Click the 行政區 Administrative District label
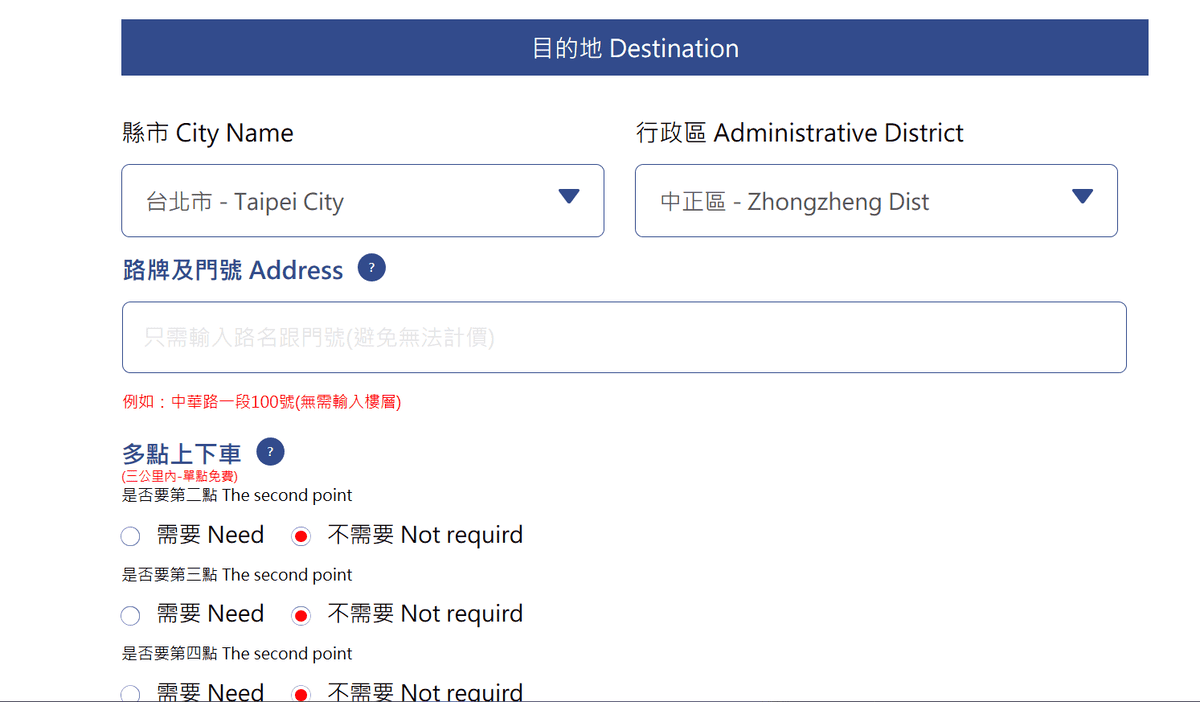1200x702 pixels. click(799, 133)
